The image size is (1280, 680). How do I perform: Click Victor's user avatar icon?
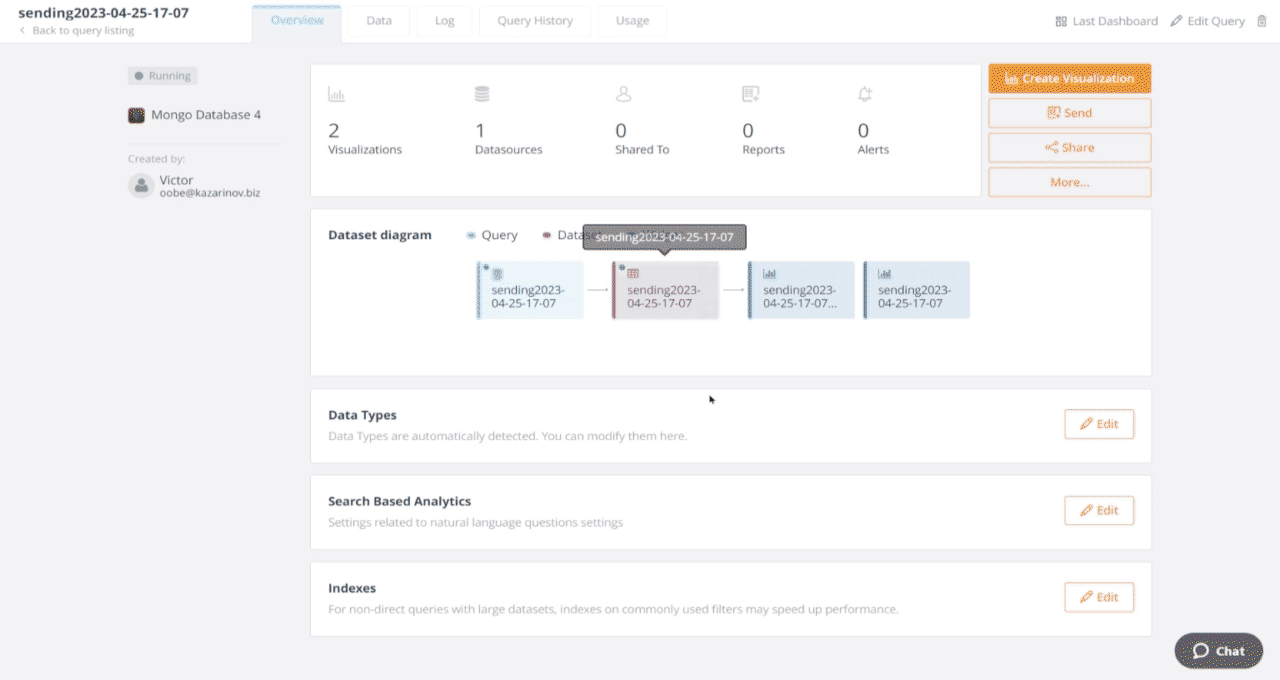click(141, 185)
